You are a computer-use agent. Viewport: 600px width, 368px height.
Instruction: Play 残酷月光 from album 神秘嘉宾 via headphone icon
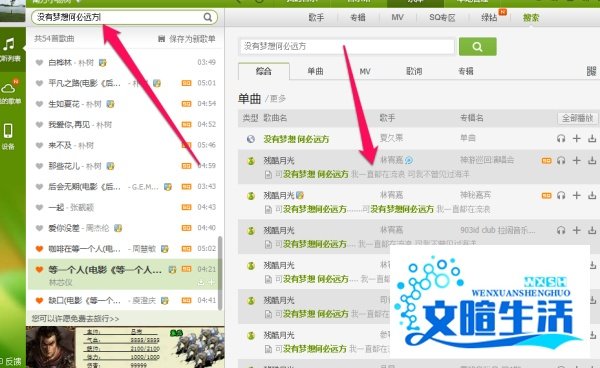click(x=561, y=195)
